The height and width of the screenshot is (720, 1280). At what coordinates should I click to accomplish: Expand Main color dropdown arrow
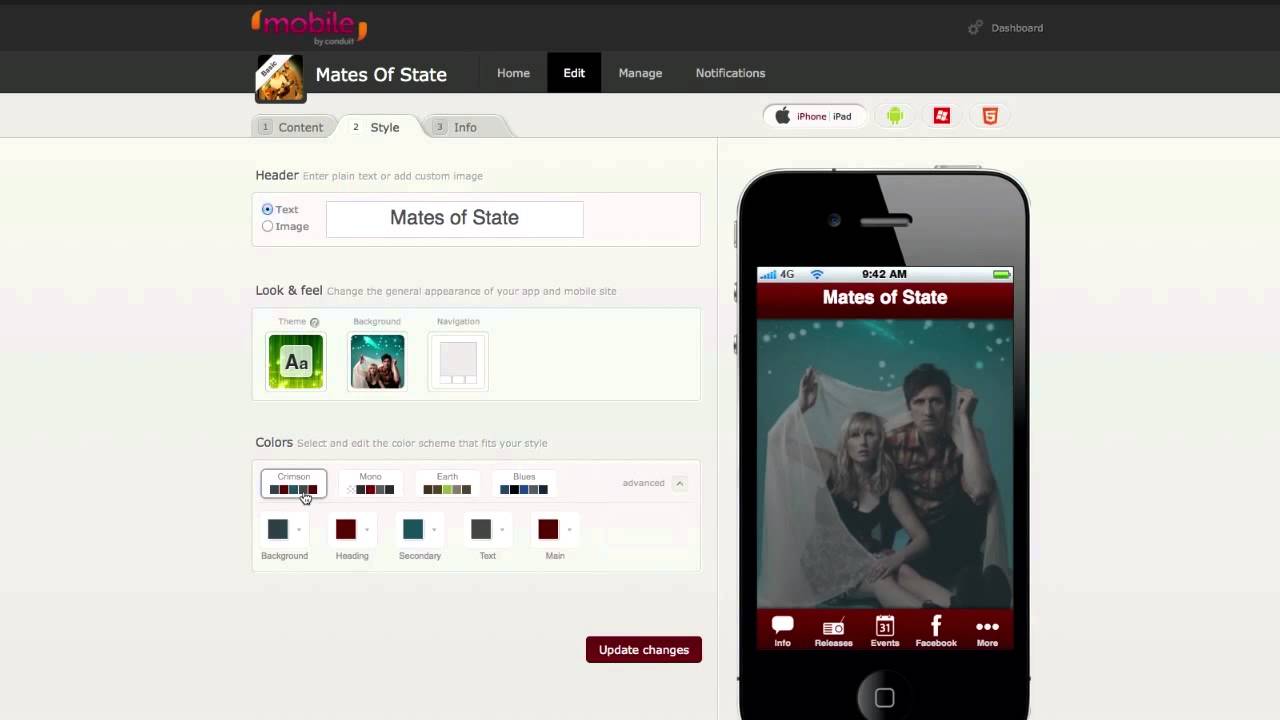click(569, 530)
